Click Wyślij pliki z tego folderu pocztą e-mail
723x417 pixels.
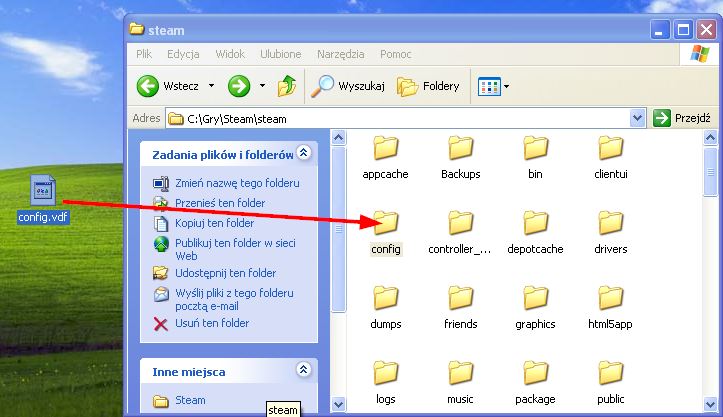point(234,299)
